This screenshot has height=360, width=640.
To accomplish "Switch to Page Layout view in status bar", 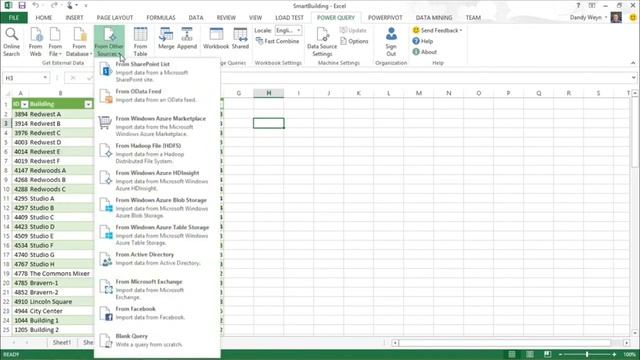I will coord(529,354).
